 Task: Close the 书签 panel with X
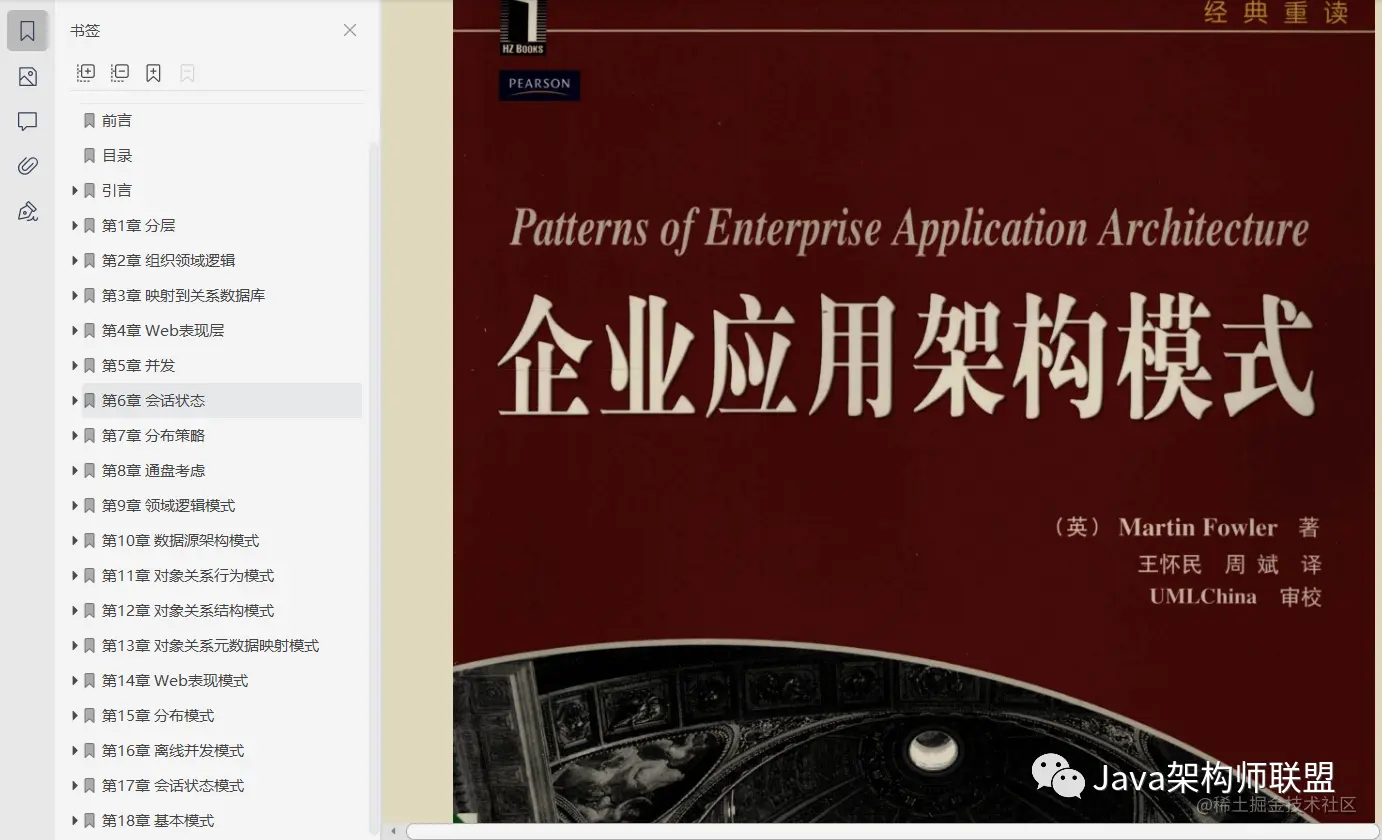[350, 30]
